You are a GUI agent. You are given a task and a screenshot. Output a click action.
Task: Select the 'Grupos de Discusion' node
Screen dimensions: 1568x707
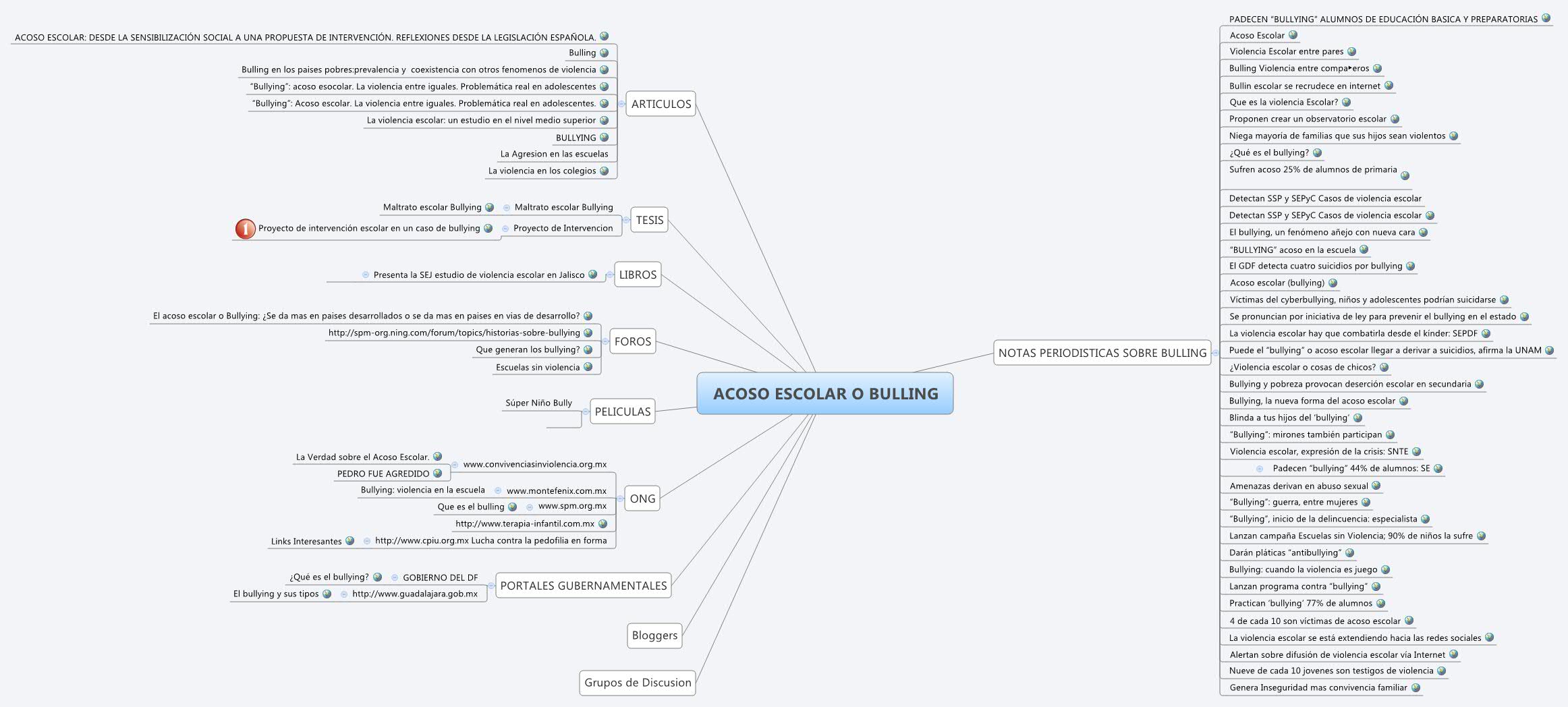[637, 683]
